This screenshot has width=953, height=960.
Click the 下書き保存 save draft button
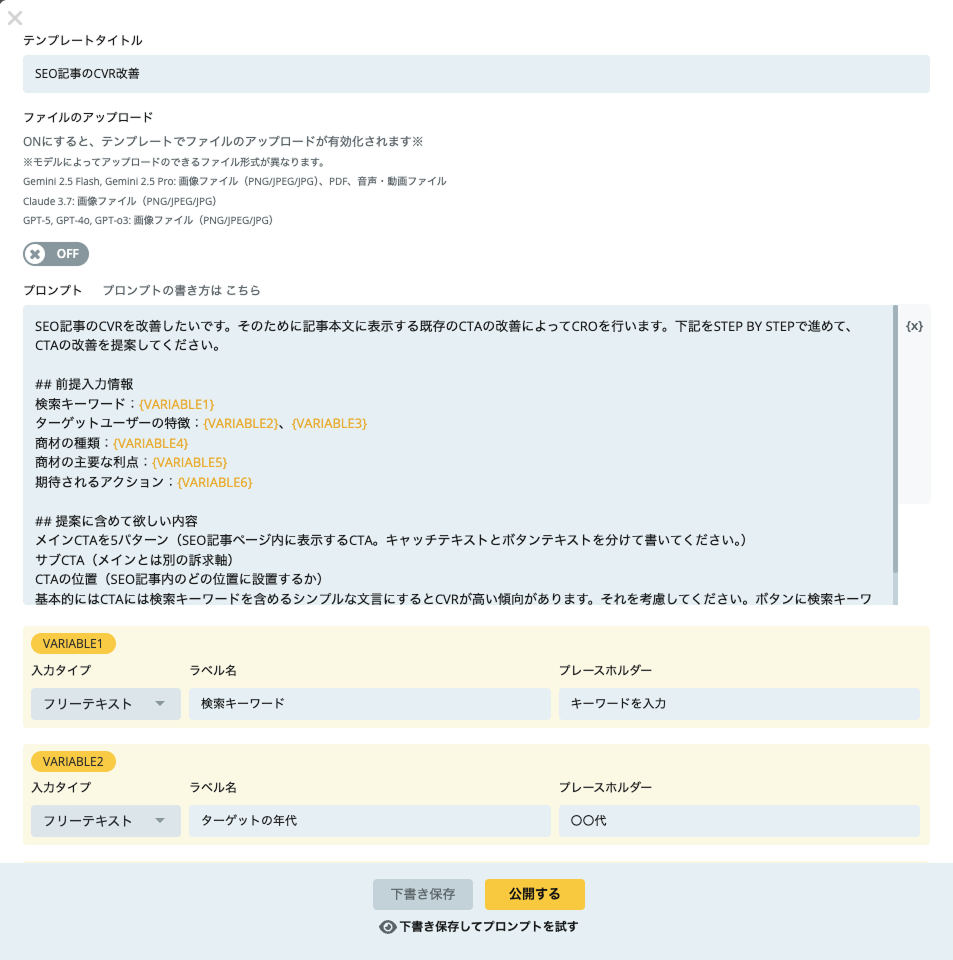coord(422,894)
